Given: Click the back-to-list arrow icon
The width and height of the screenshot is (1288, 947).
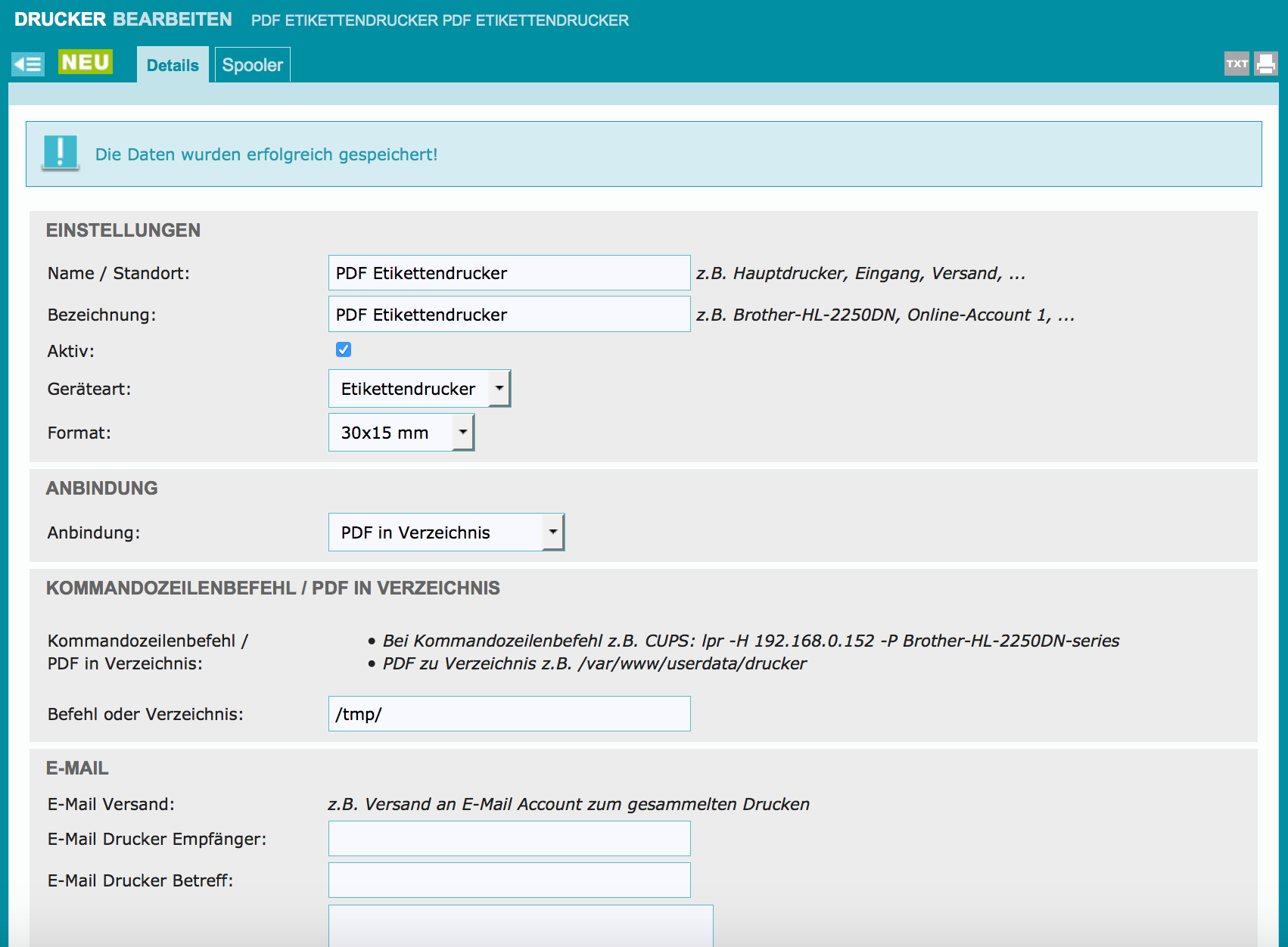Looking at the screenshot, I should pos(28,64).
